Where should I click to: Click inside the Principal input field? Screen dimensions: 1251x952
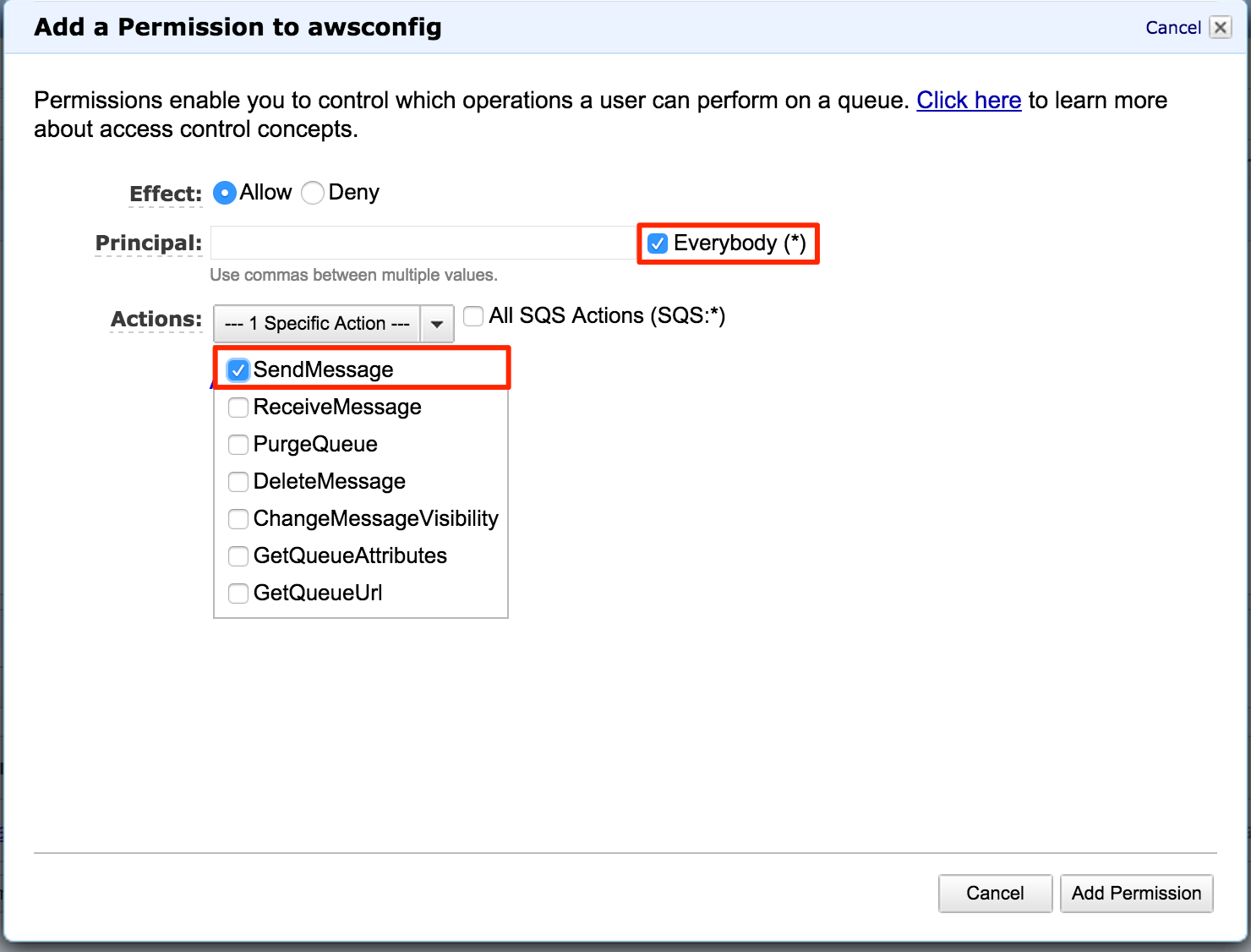(421, 243)
